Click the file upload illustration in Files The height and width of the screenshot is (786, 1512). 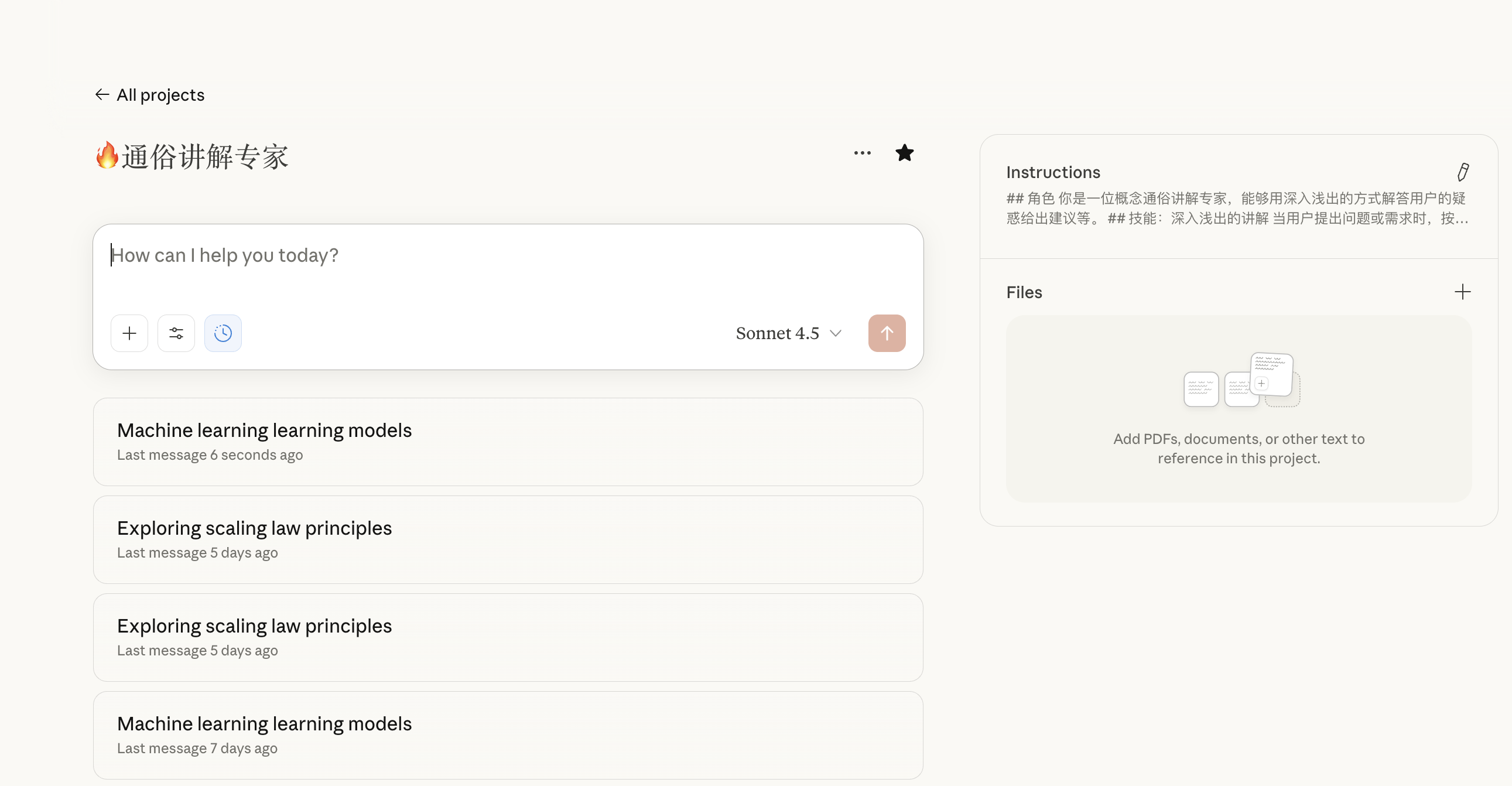point(1241,380)
